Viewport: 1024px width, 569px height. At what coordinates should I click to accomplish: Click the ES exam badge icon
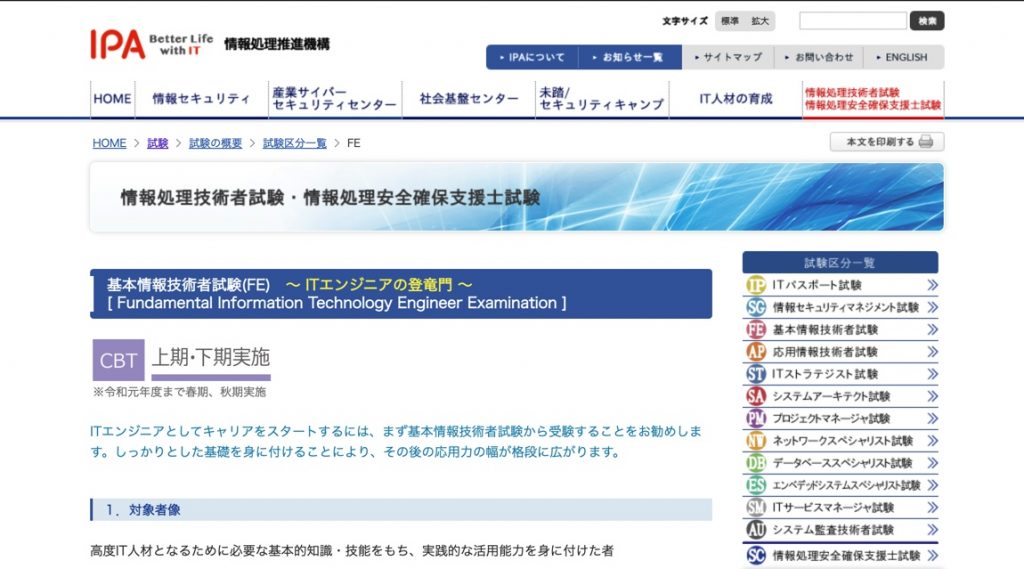756,485
